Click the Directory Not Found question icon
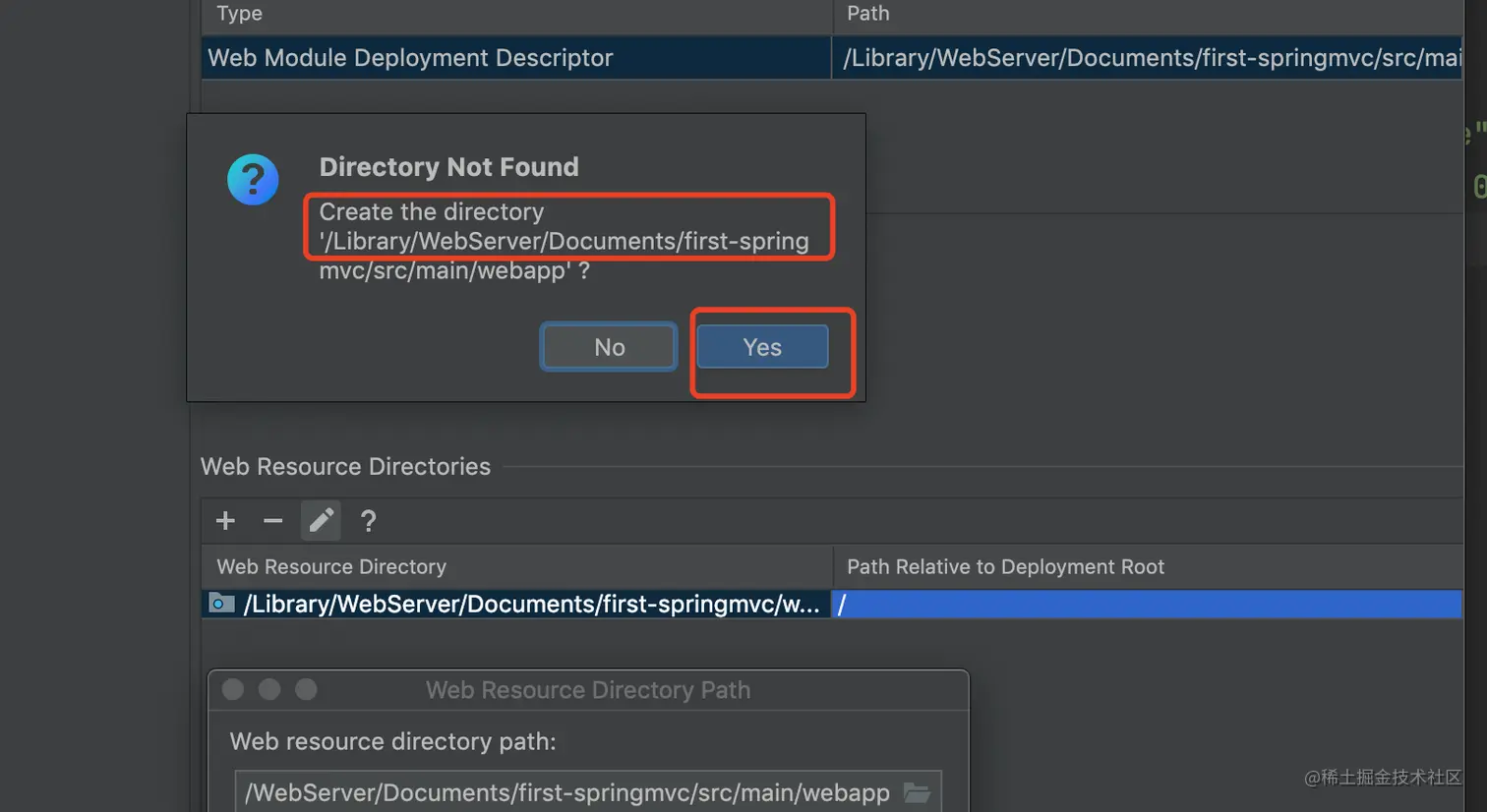 [253, 180]
